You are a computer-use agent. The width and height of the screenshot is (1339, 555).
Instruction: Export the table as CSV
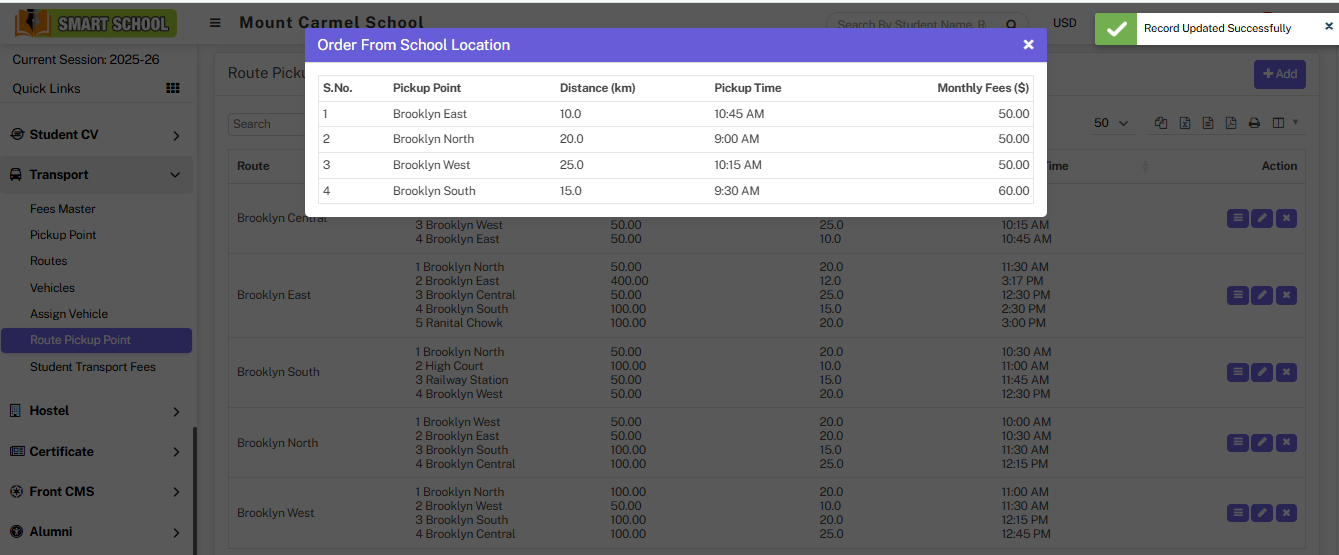point(1208,123)
